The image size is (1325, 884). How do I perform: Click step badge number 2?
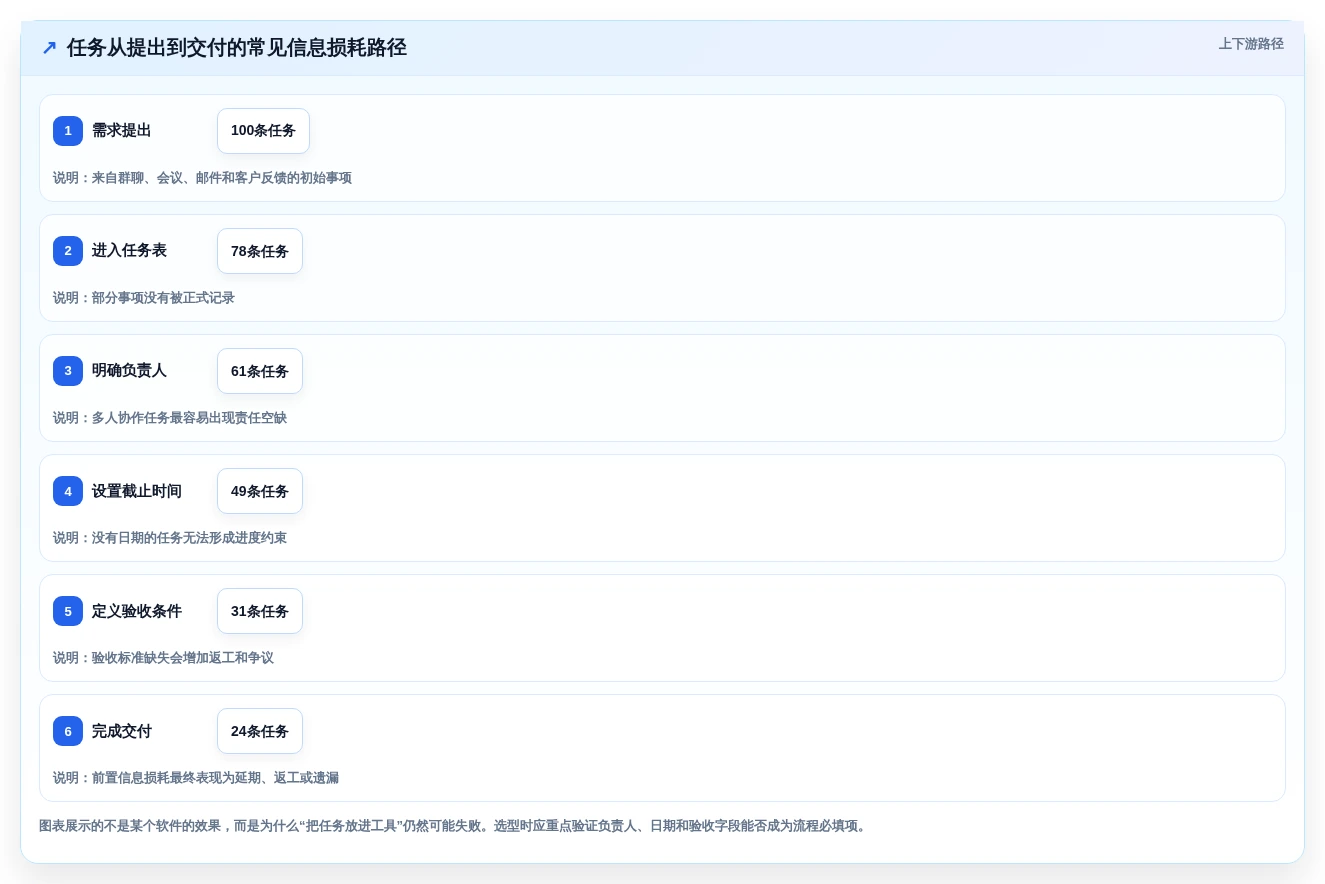click(x=68, y=251)
